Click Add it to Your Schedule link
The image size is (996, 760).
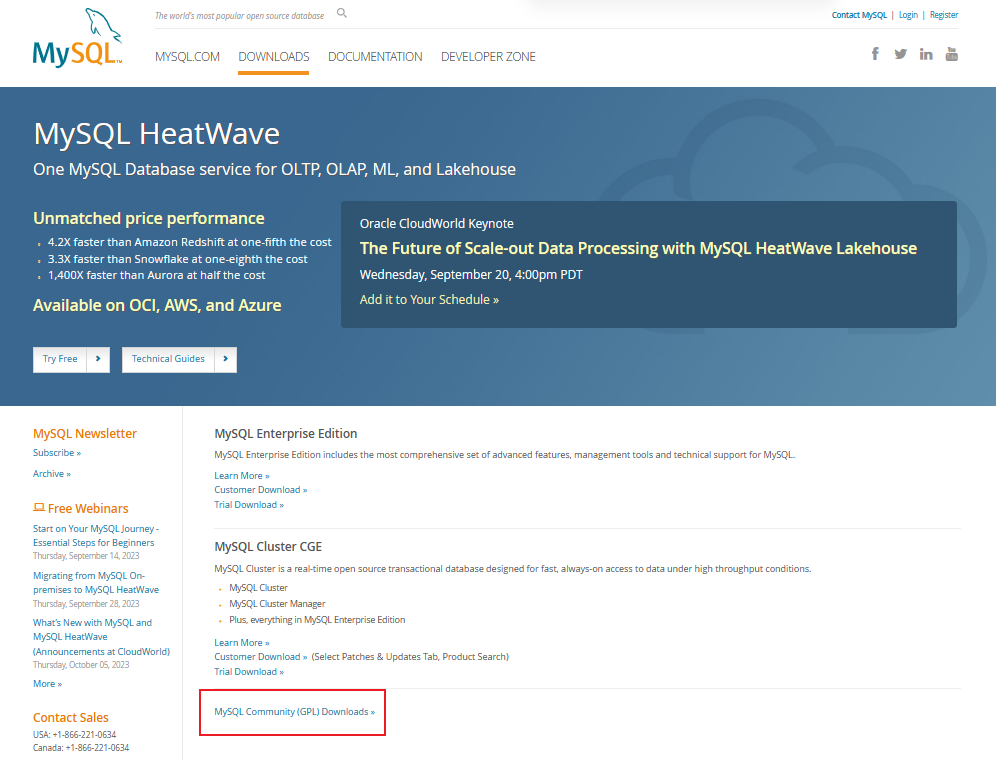coord(429,300)
